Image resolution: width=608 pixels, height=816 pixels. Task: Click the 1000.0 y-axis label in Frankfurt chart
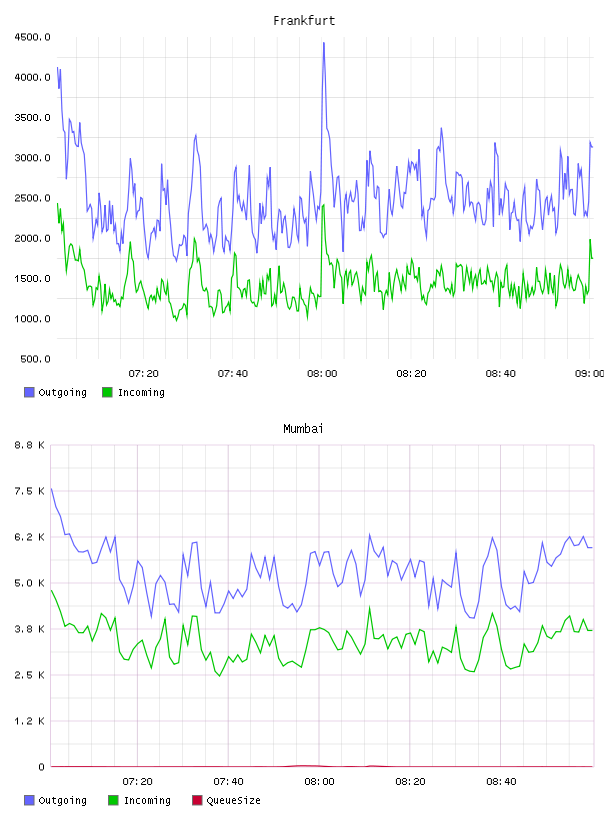pyautogui.click(x=32, y=319)
